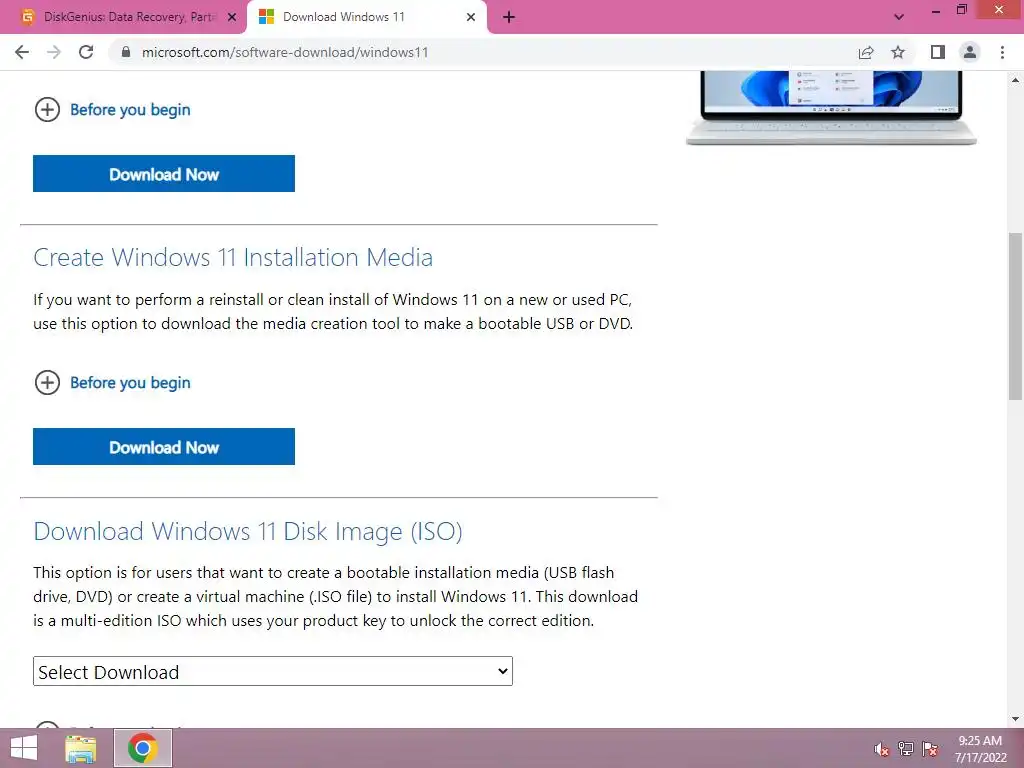The image size is (1024, 768).
Task: Restore down the Chrome window
Action: click(x=961, y=10)
